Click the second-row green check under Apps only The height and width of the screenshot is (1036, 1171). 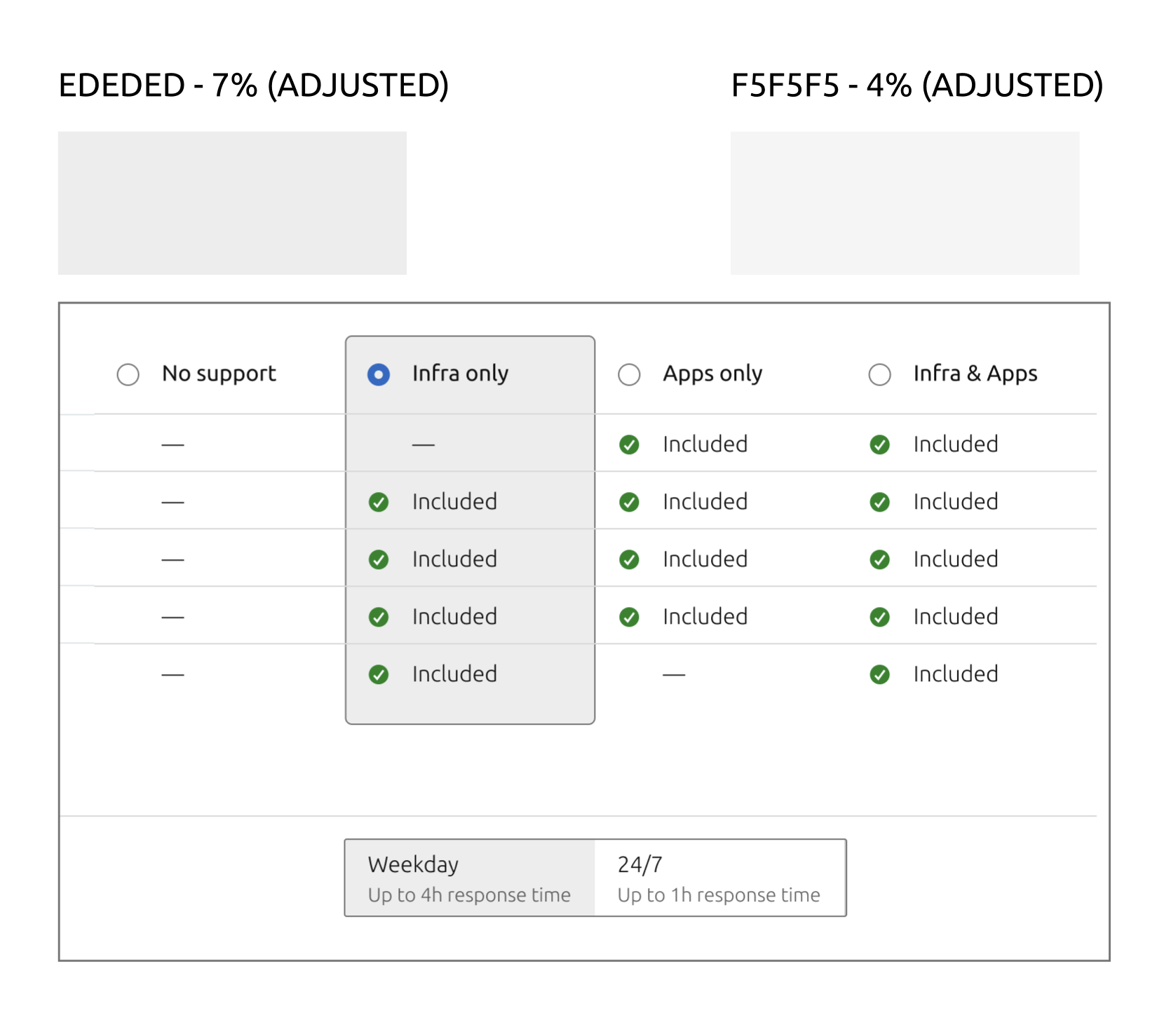tap(629, 502)
